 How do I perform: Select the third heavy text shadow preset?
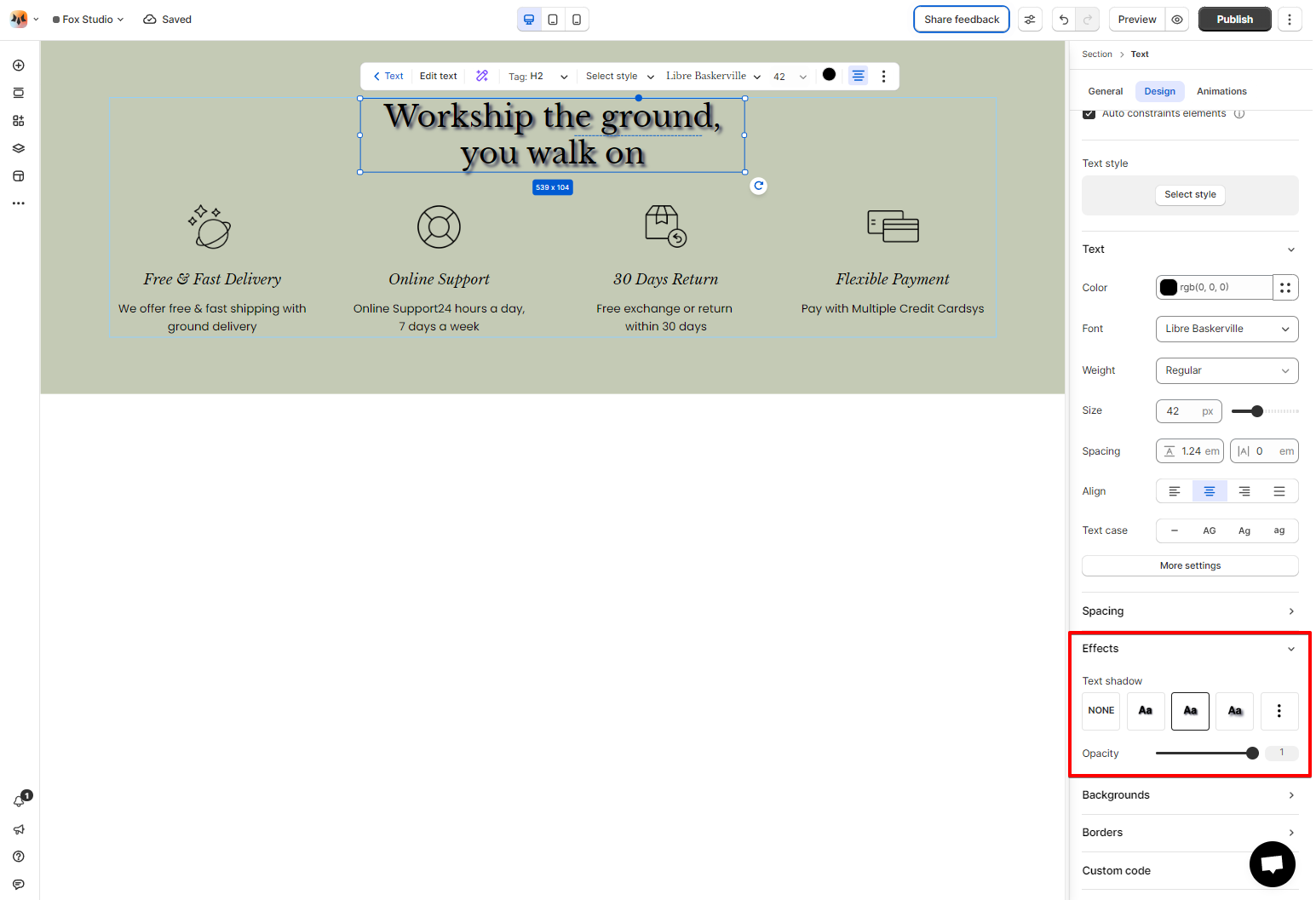[x=1234, y=711]
